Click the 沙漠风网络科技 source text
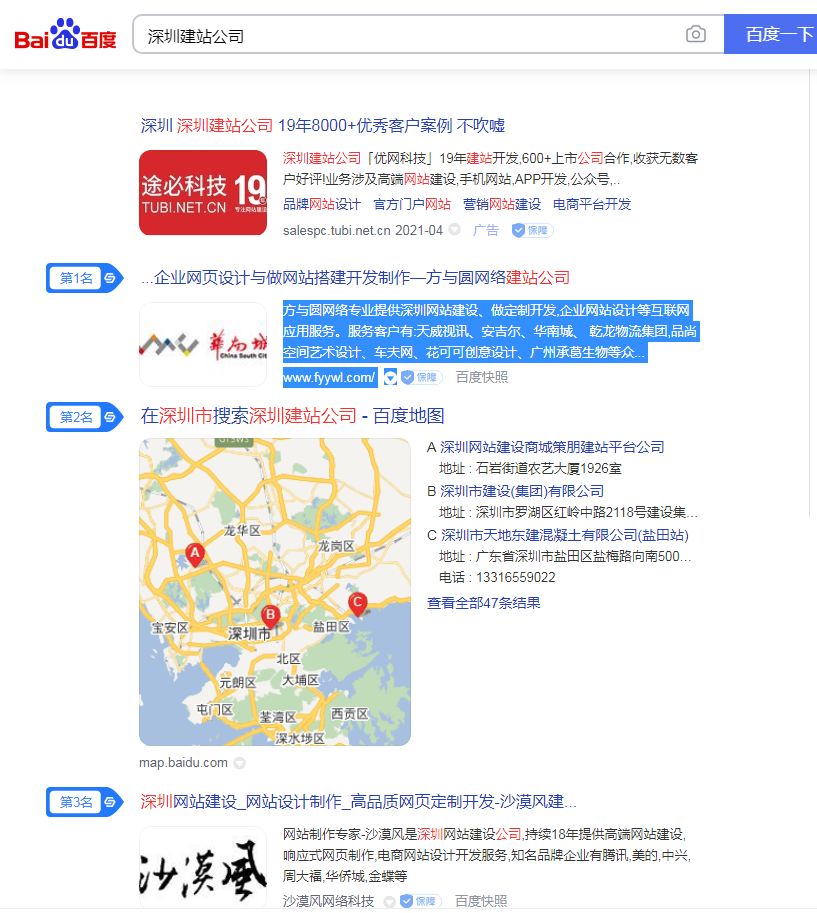Viewport: 817px width, 913px height. tap(328, 901)
